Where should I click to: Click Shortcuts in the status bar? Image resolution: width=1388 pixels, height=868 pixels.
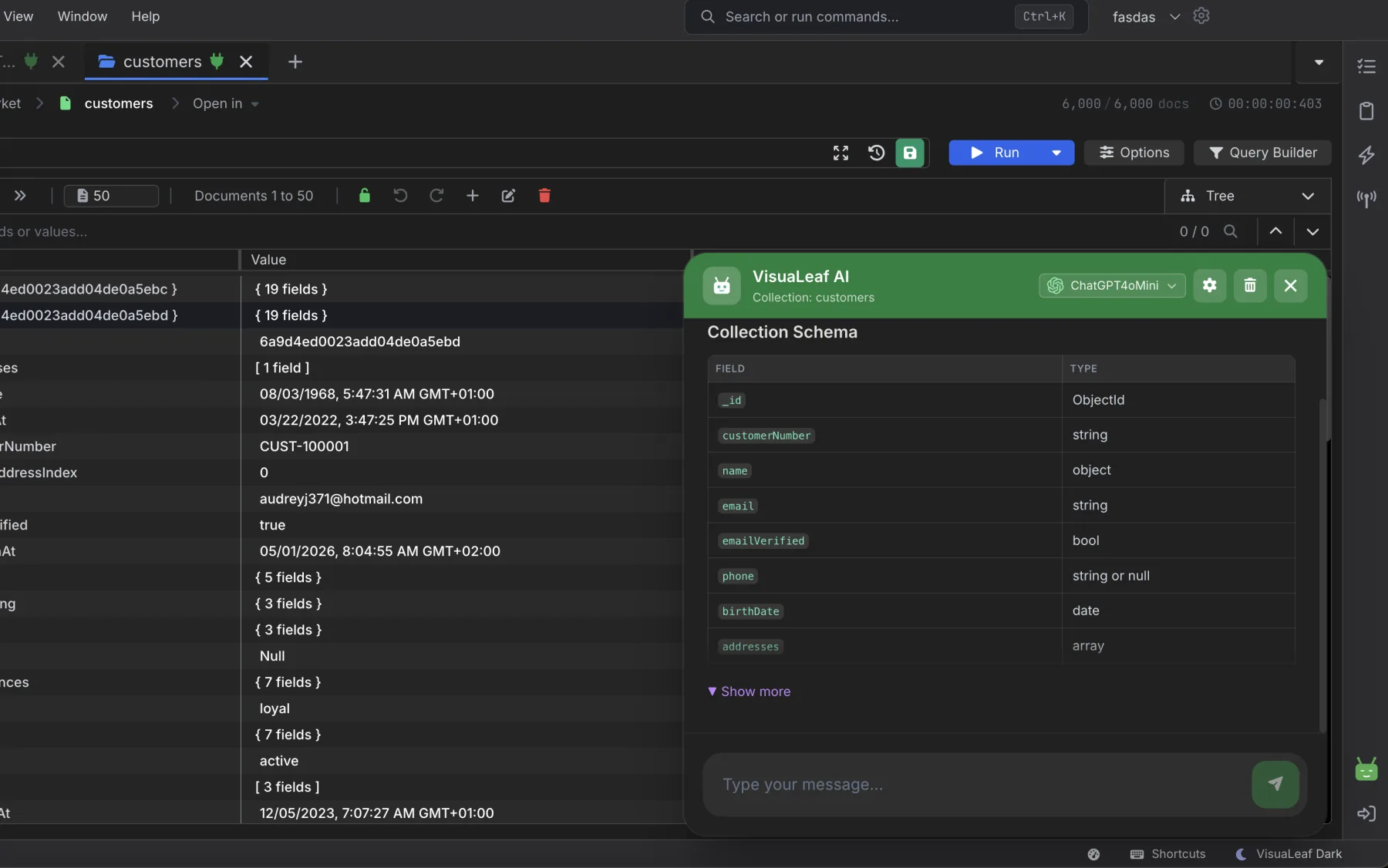(x=1167, y=854)
